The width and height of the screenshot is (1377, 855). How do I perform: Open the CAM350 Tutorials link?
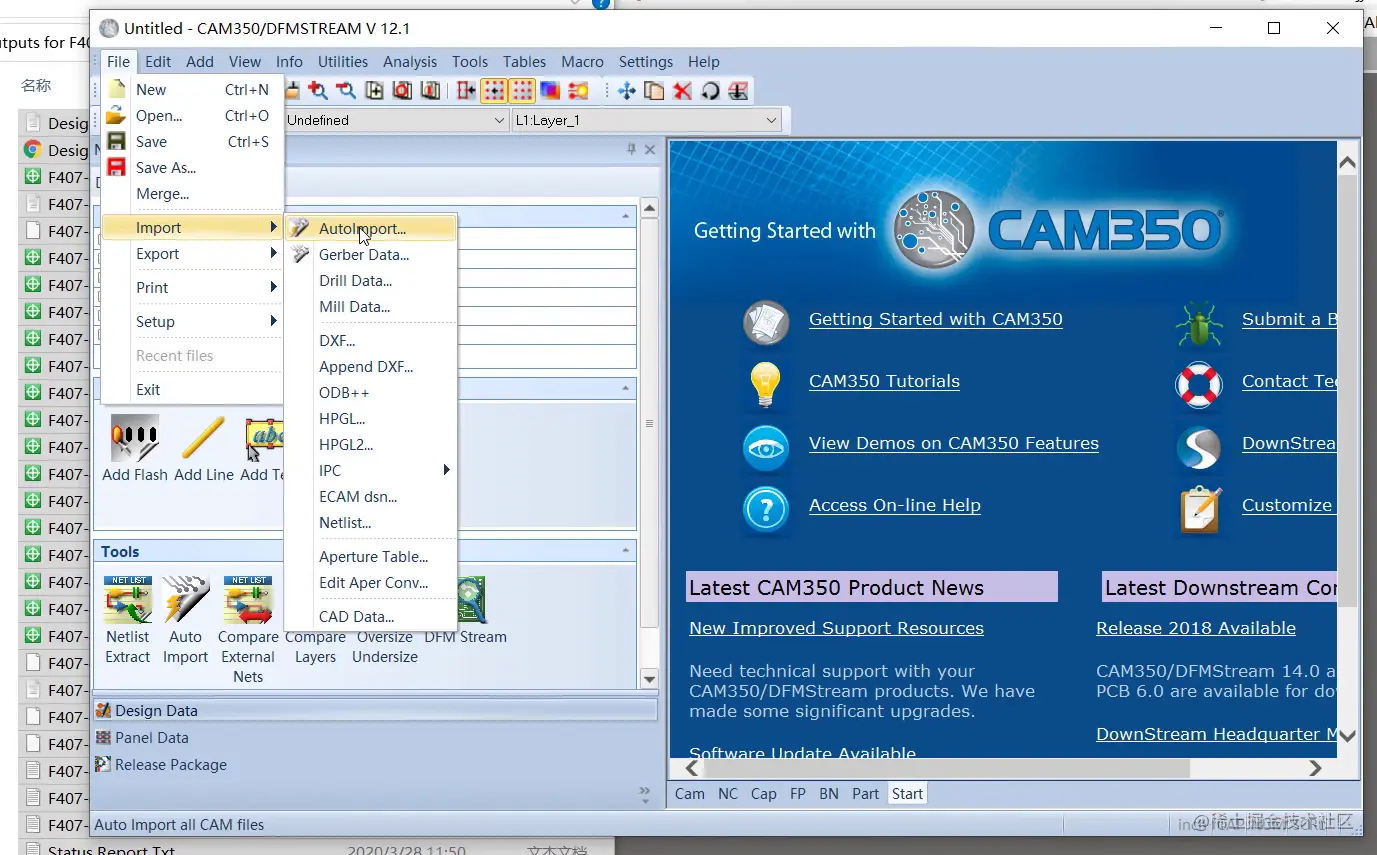(884, 381)
